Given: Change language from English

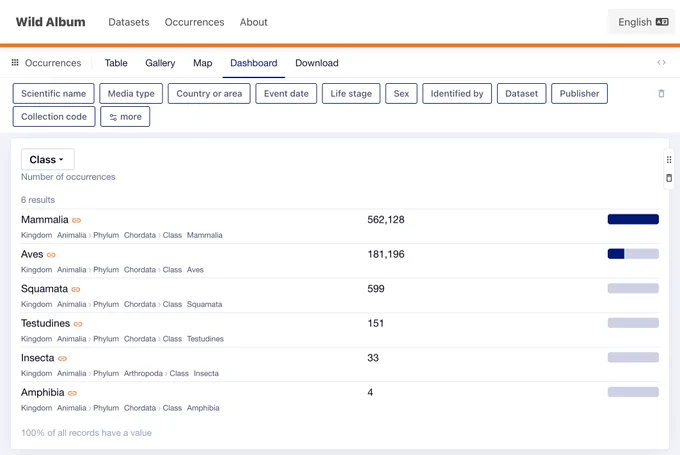Looking at the screenshot, I should pyautogui.click(x=642, y=22).
